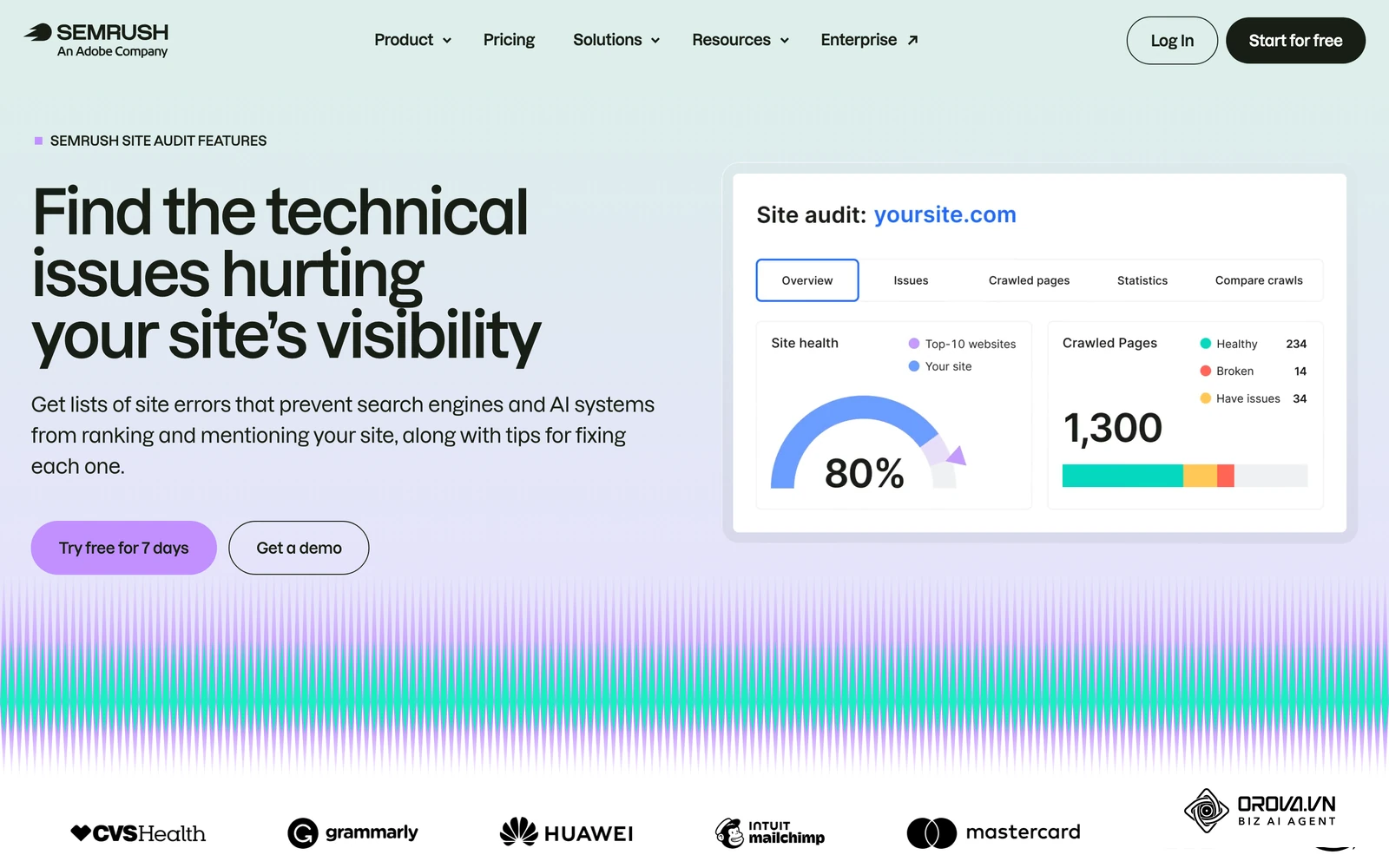Click the purple arrow on health gauge
Image resolution: width=1389 pixels, height=868 pixels.
pyautogui.click(x=956, y=455)
